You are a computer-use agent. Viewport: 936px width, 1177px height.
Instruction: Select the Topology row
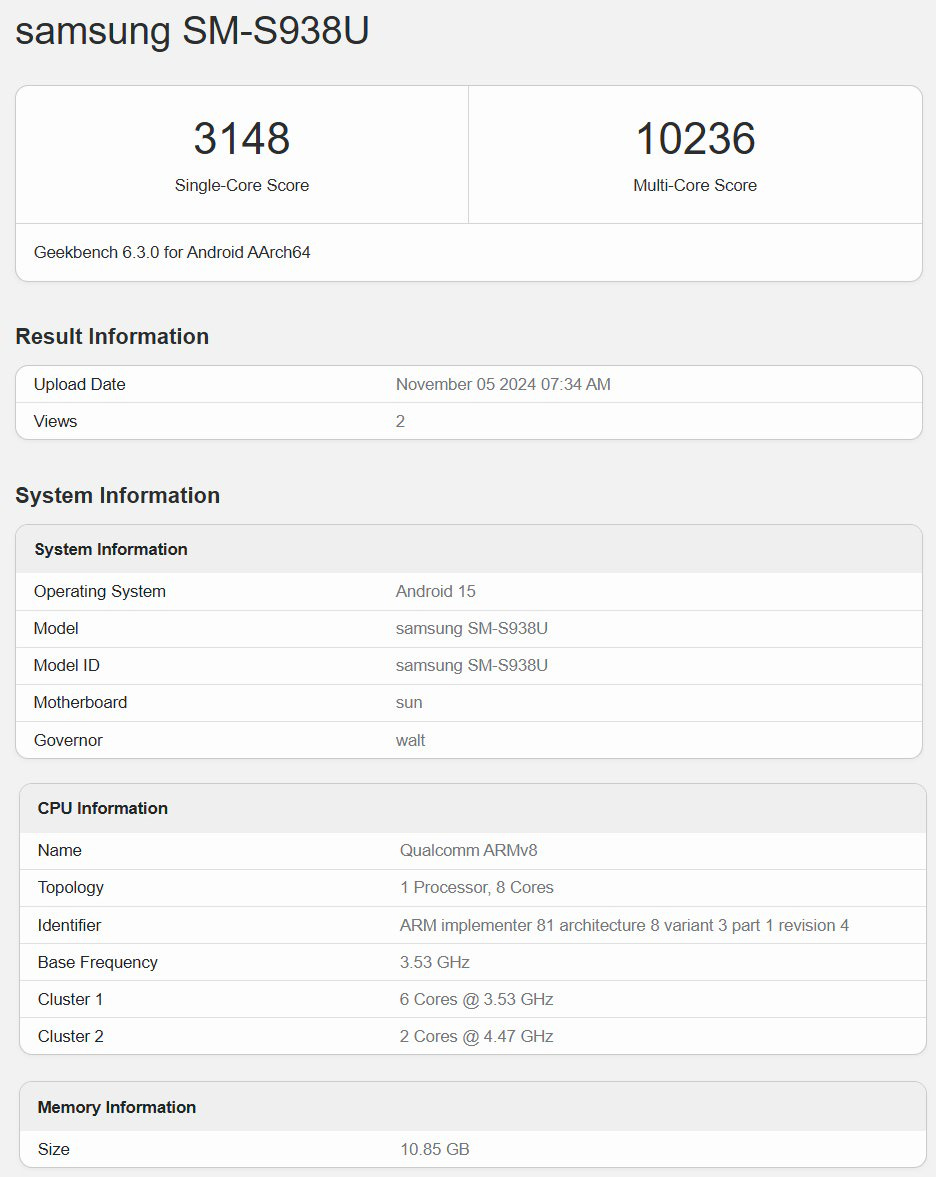(70, 887)
